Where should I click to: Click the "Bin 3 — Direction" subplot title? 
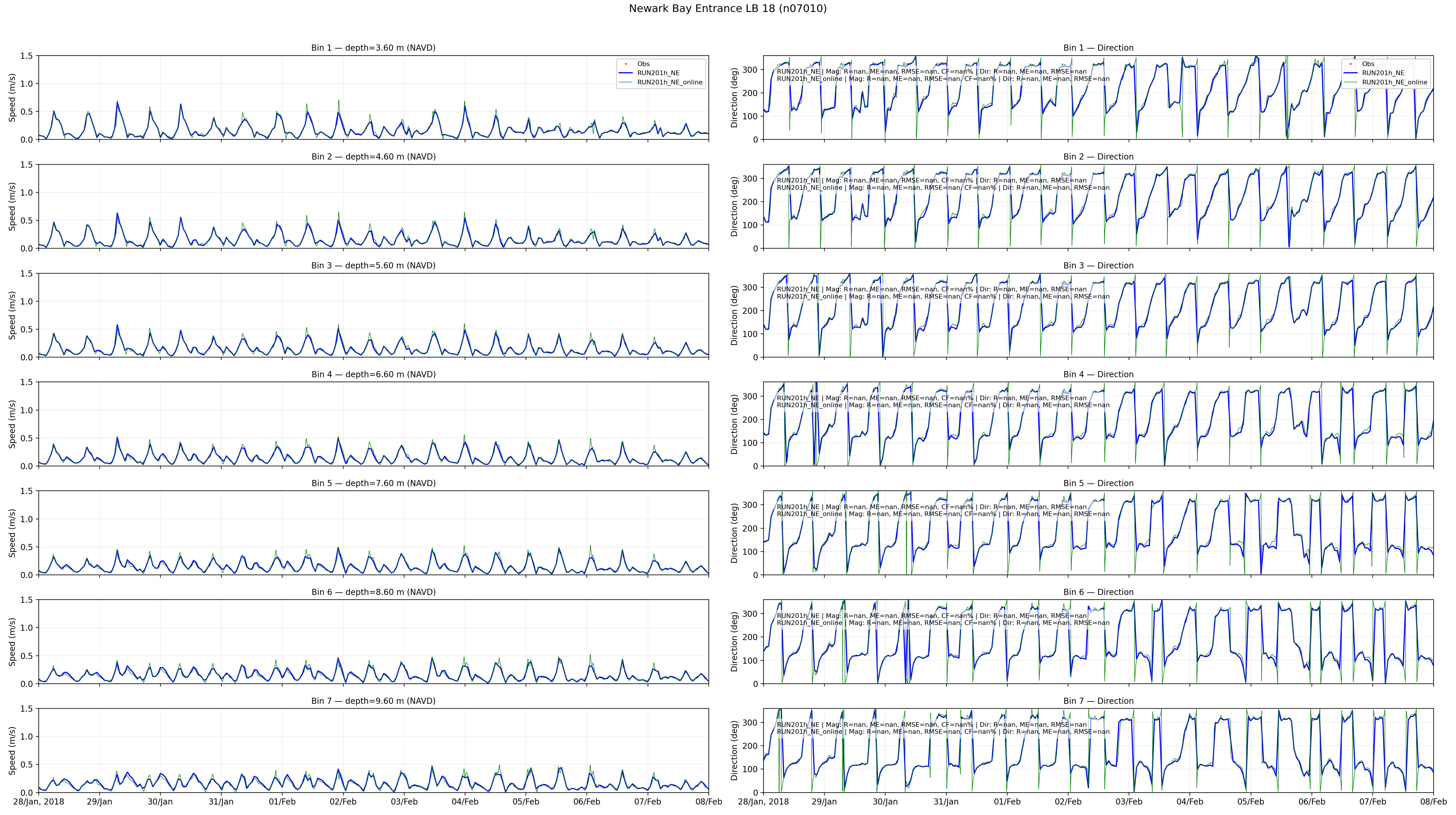pyautogui.click(x=1098, y=265)
